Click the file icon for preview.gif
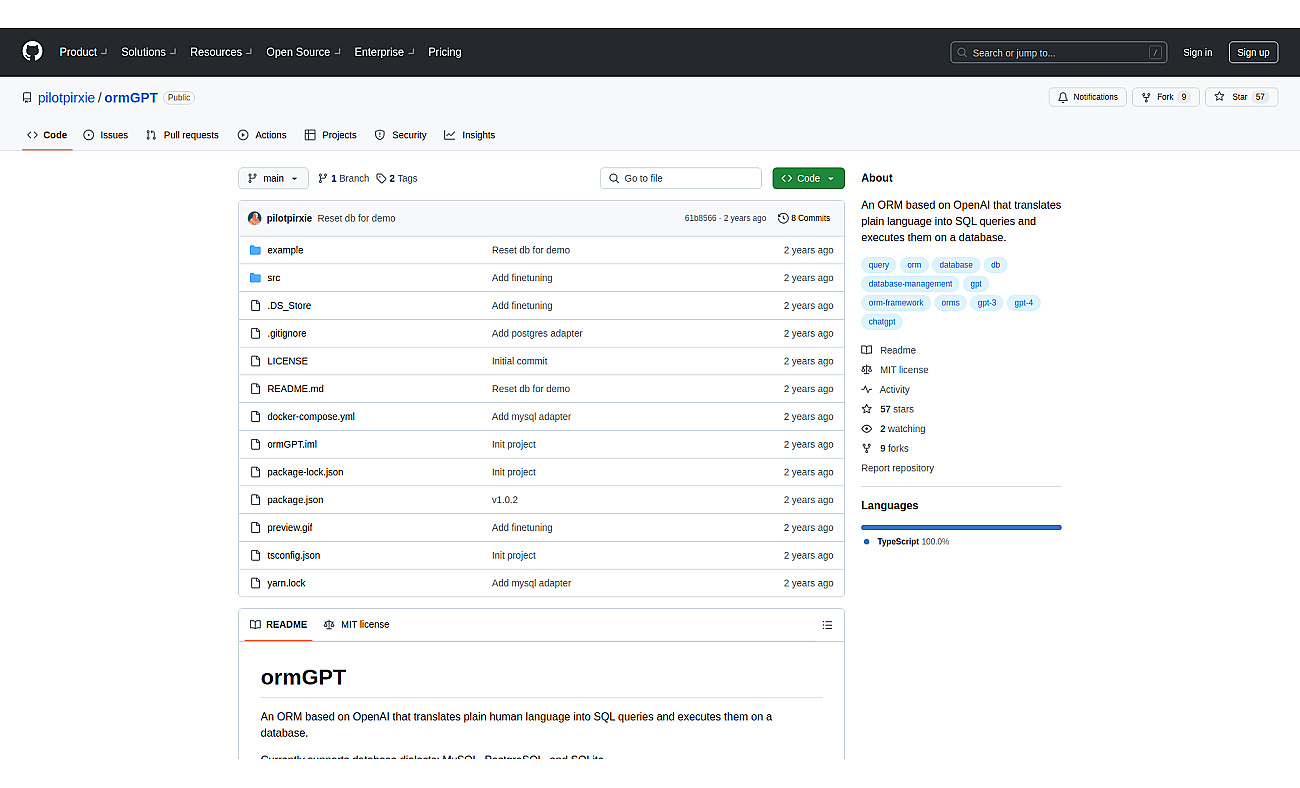1300x788 pixels. (x=255, y=528)
